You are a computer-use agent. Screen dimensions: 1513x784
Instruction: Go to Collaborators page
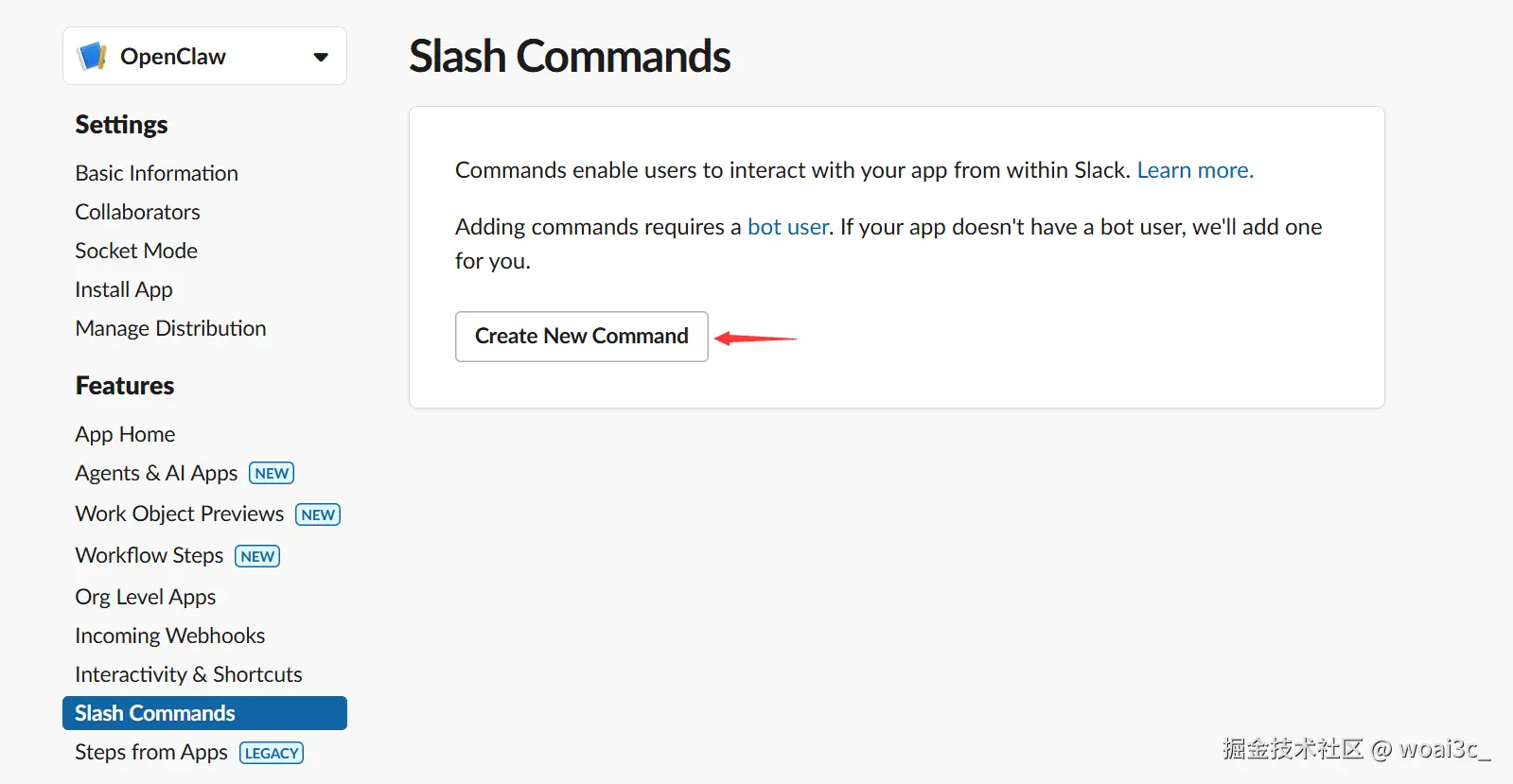(x=137, y=212)
